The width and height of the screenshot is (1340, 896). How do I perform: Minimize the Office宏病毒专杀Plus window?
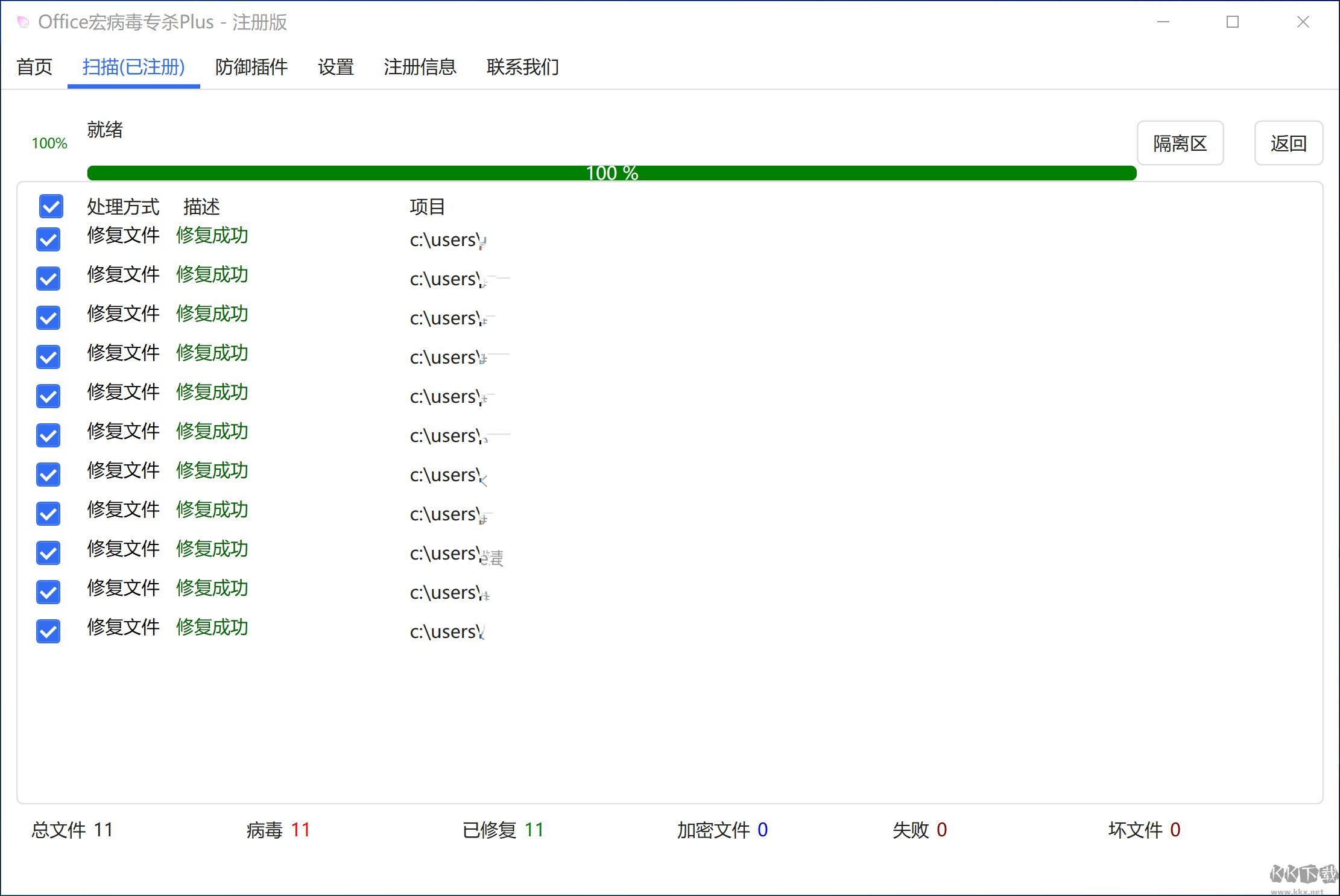[x=1163, y=22]
